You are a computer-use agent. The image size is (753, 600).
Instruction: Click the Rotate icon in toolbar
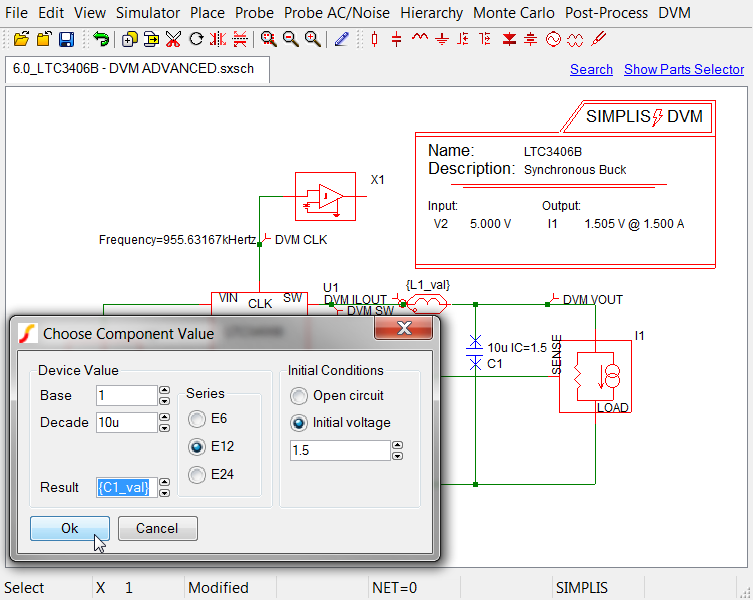[x=196, y=40]
